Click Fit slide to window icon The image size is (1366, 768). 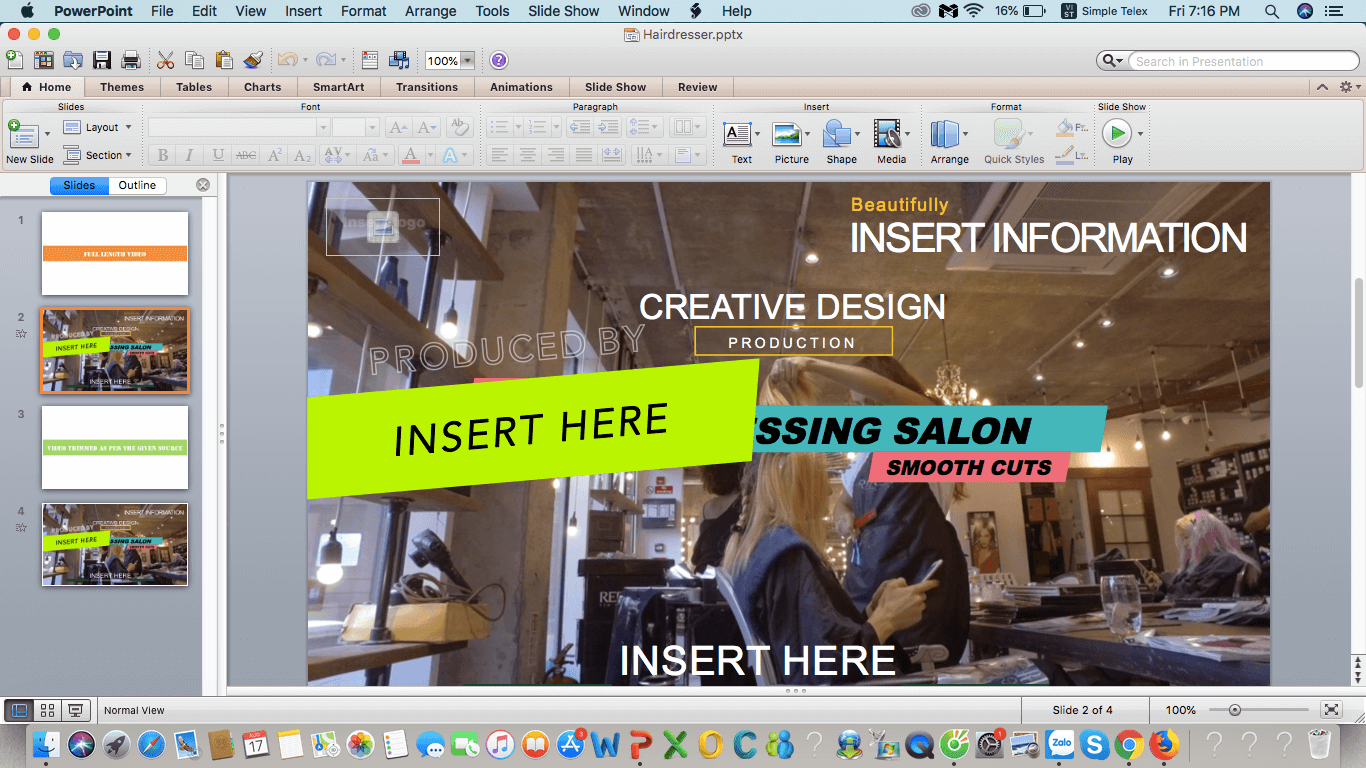click(x=1331, y=709)
